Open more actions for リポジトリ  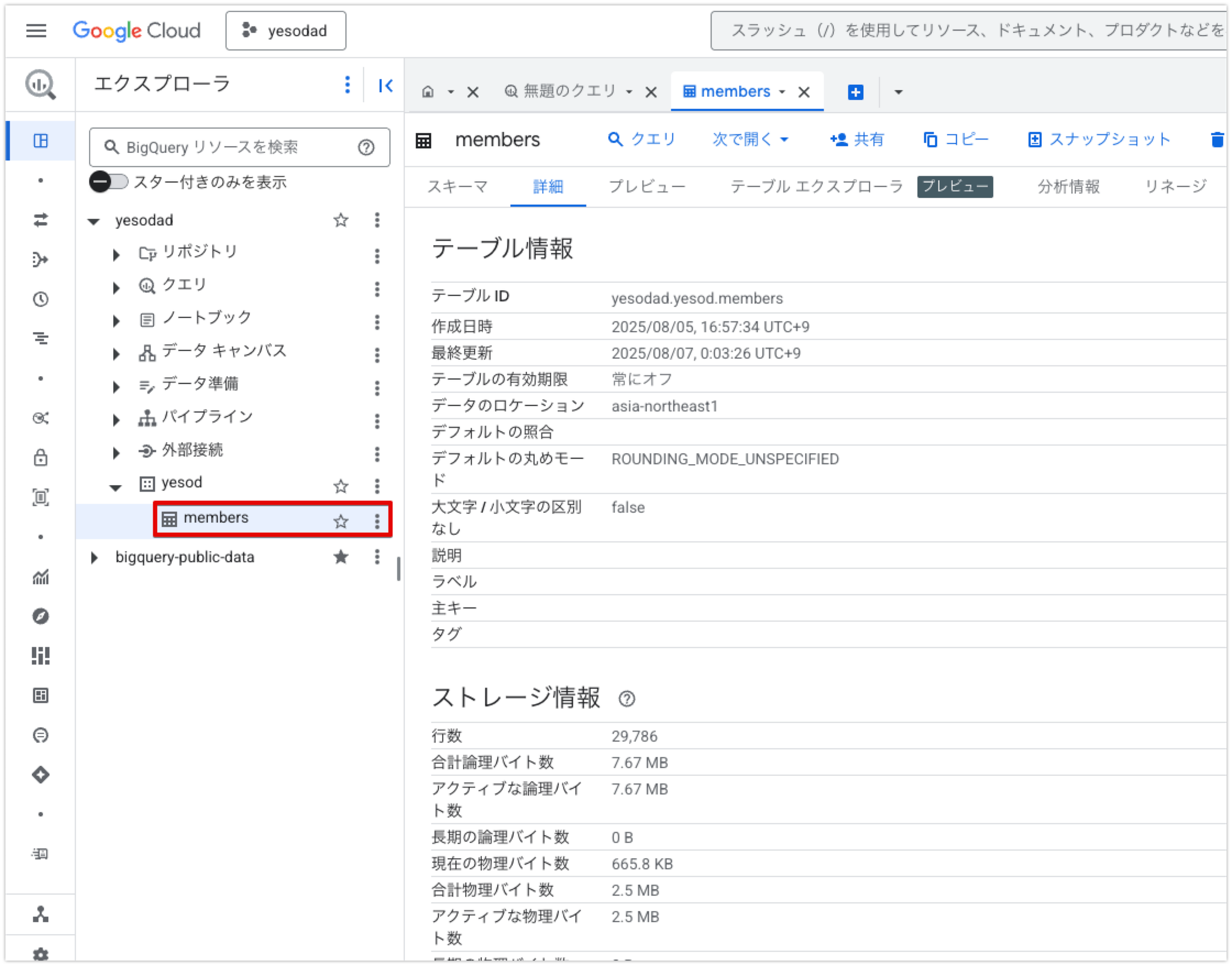click(x=377, y=256)
